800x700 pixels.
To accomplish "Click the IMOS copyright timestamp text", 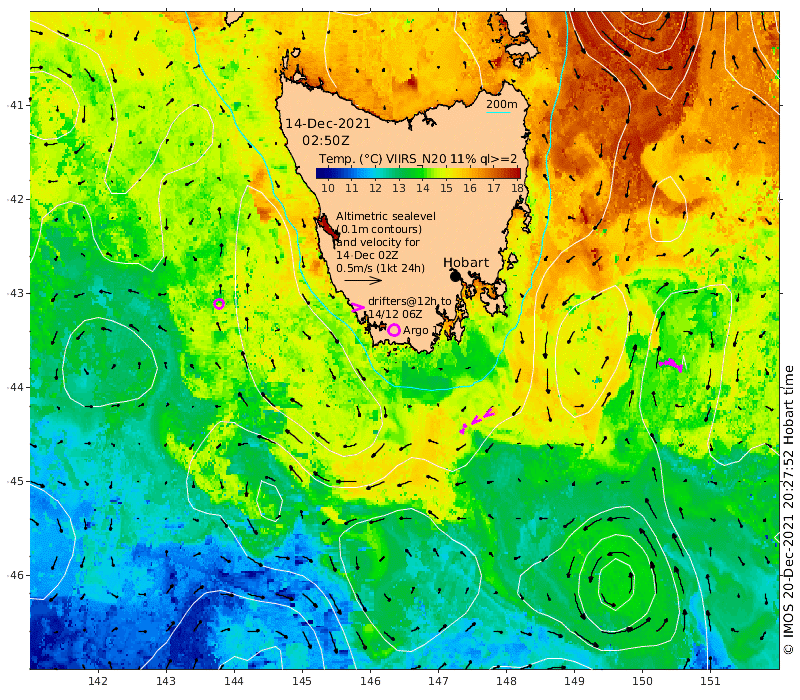I will pyautogui.click(x=788, y=510).
